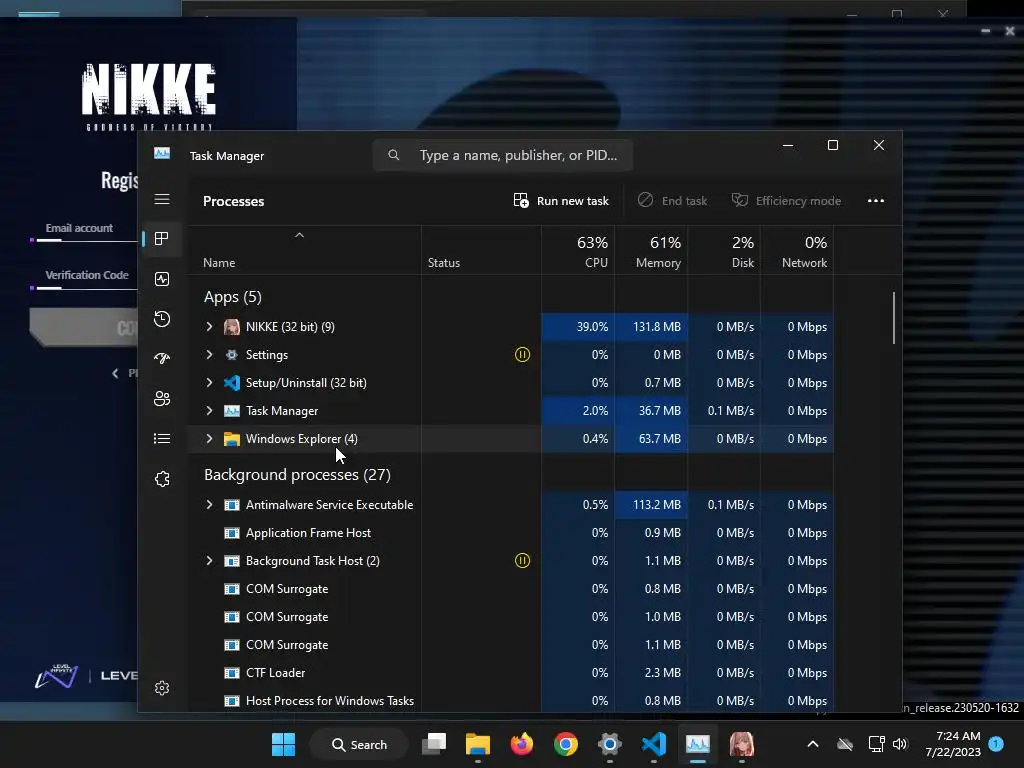1024x768 pixels.
Task: Click the NIKKE process avatar icon
Action: tap(232, 327)
